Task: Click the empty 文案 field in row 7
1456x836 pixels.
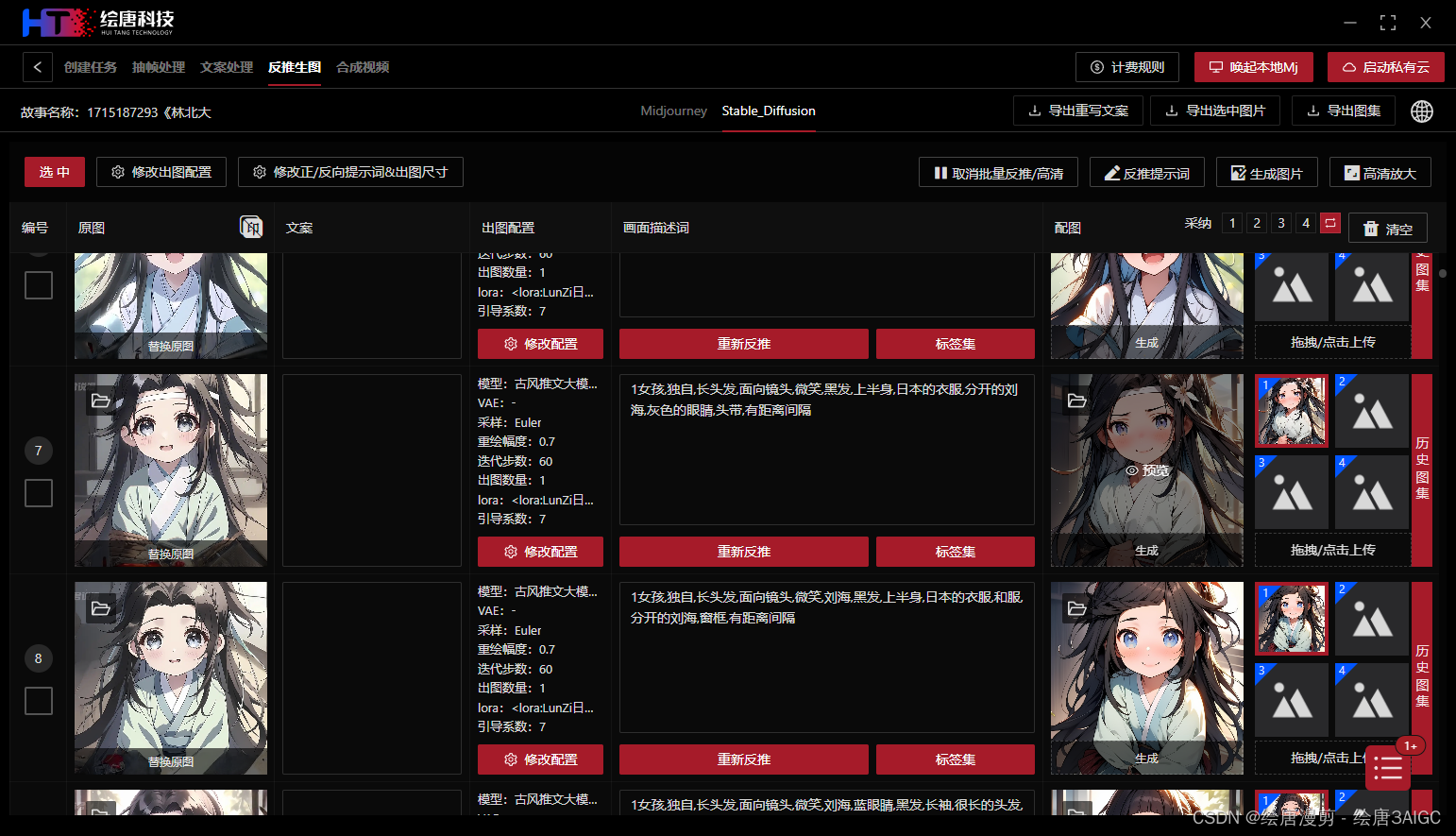Action: pyautogui.click(x=372, y=470)
